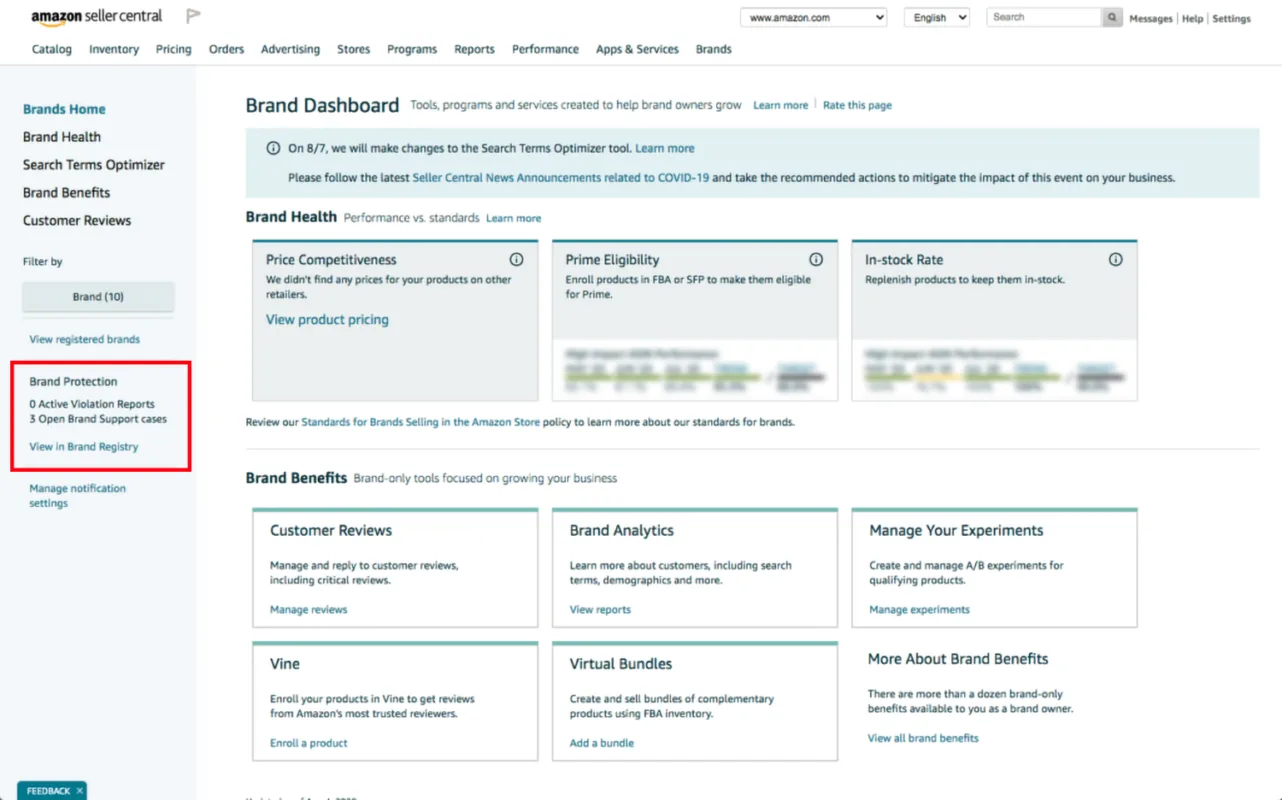Screen dimensions: 1282x800
Task: Click View reports in Brand Analytics
Action: tap(600, 610)
